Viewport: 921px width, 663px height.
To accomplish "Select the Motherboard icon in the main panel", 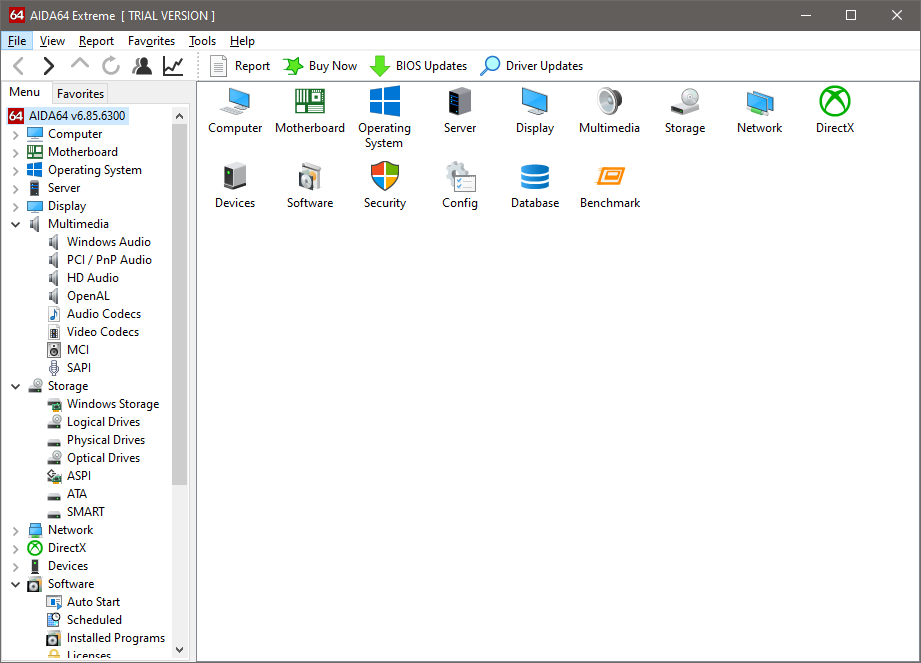I will (310, 103).
